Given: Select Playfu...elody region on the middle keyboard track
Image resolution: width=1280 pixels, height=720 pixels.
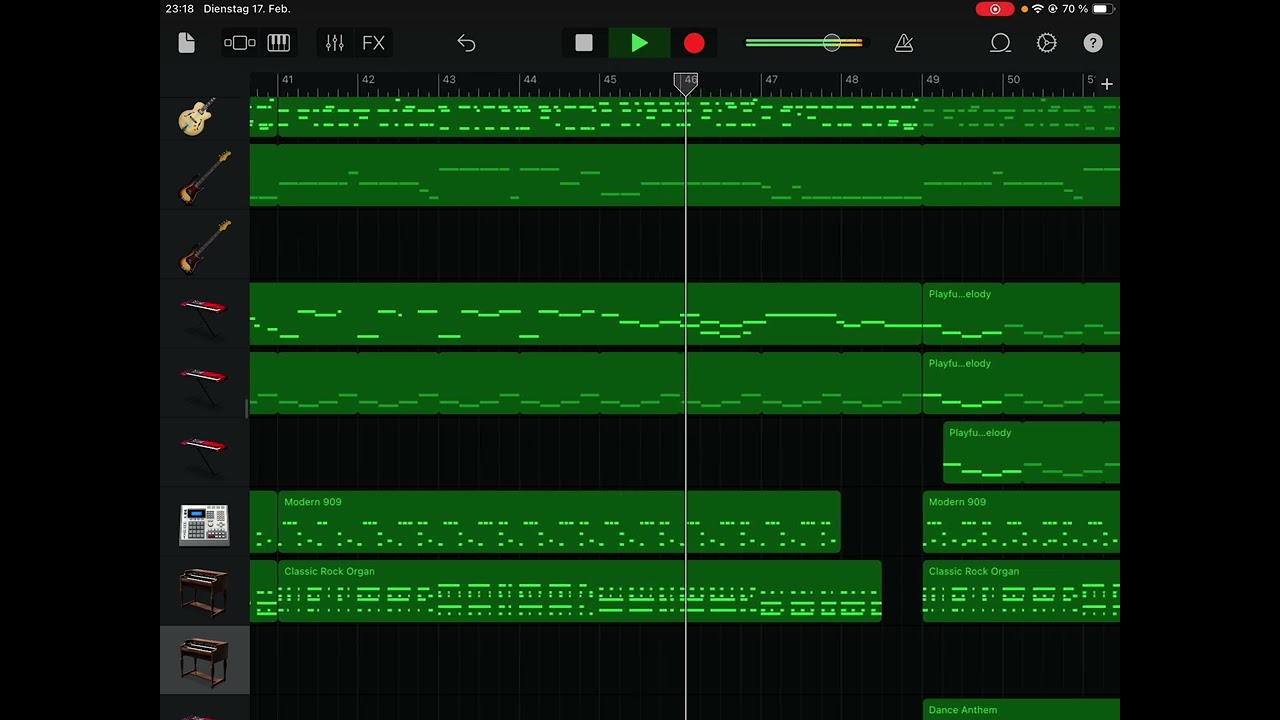Looking at the screenshot, I should 1021,383.
